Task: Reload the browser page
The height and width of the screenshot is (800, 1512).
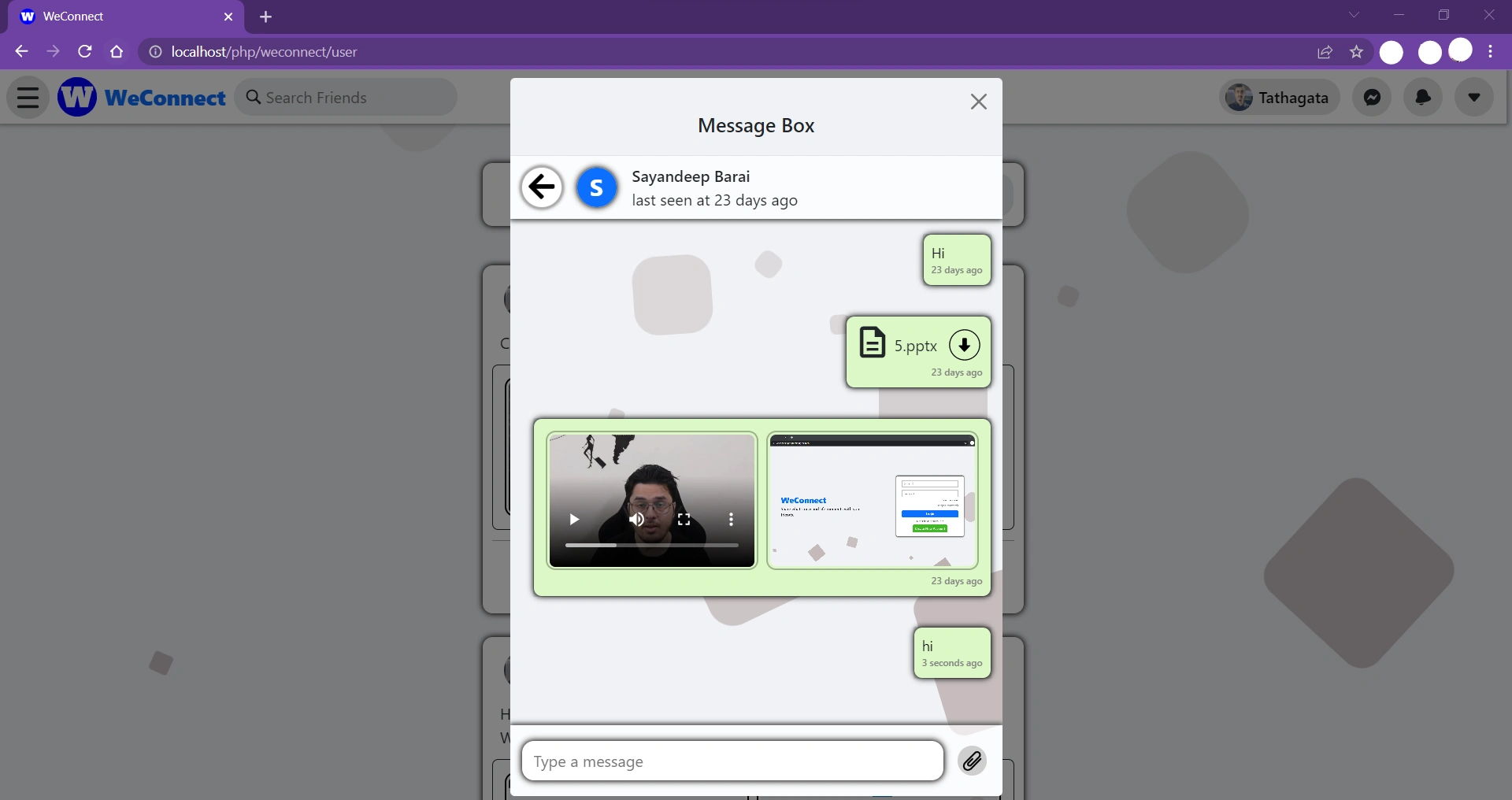Action: 85,51
